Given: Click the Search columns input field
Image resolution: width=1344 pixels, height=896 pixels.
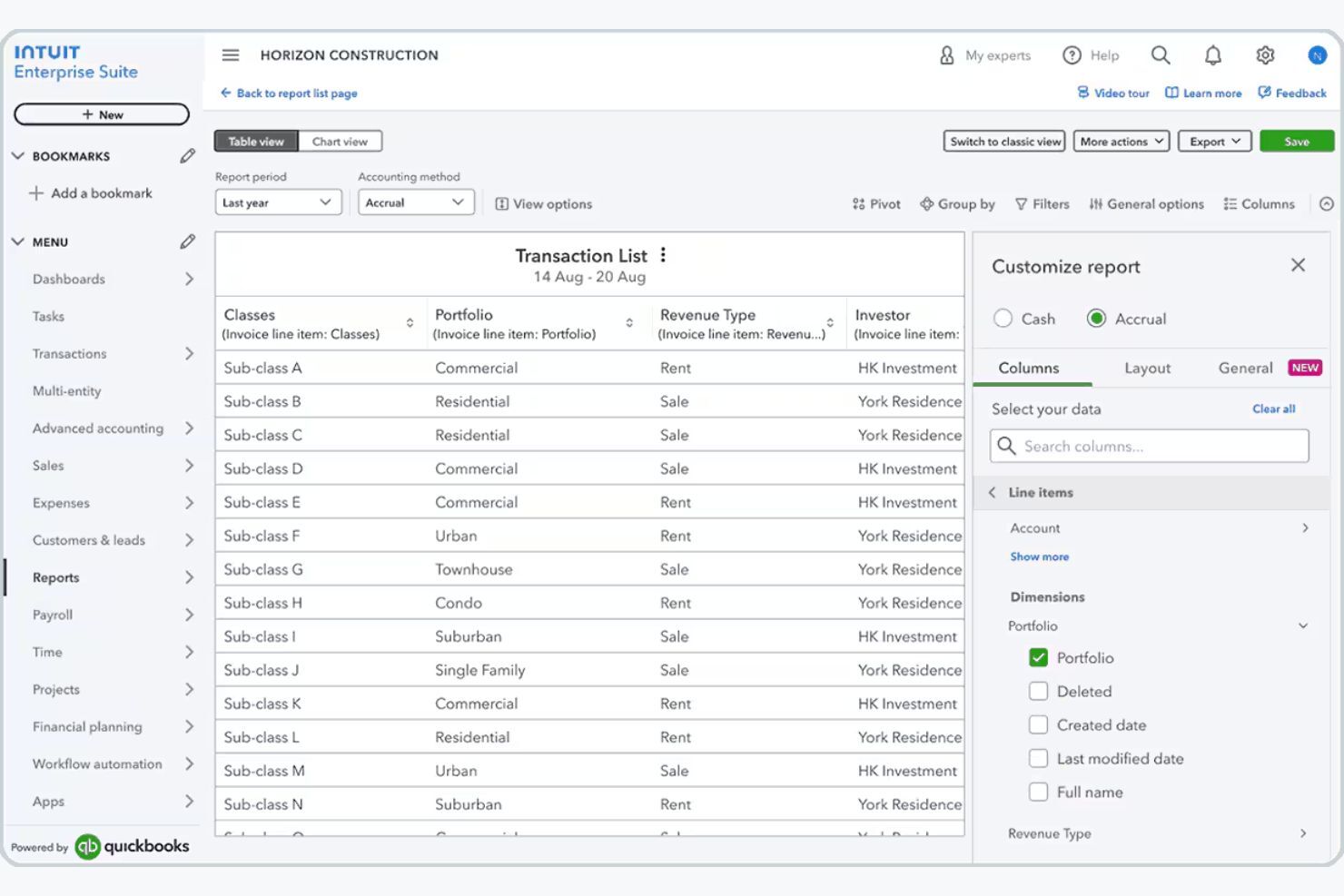Looking at the screenshot, I should click(1148, 446).
